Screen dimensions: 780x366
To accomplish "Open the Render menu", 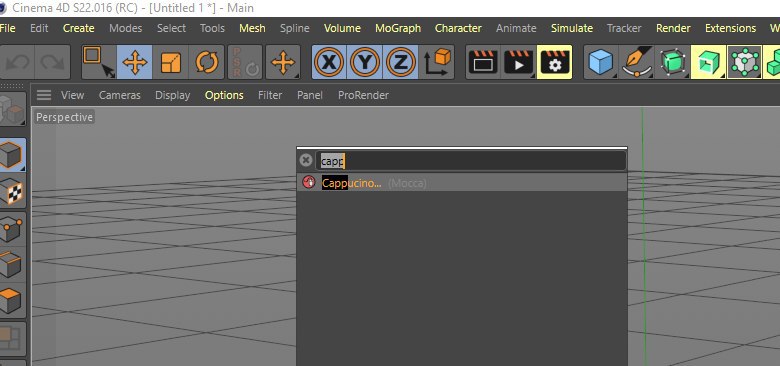I will click(673, 28).
